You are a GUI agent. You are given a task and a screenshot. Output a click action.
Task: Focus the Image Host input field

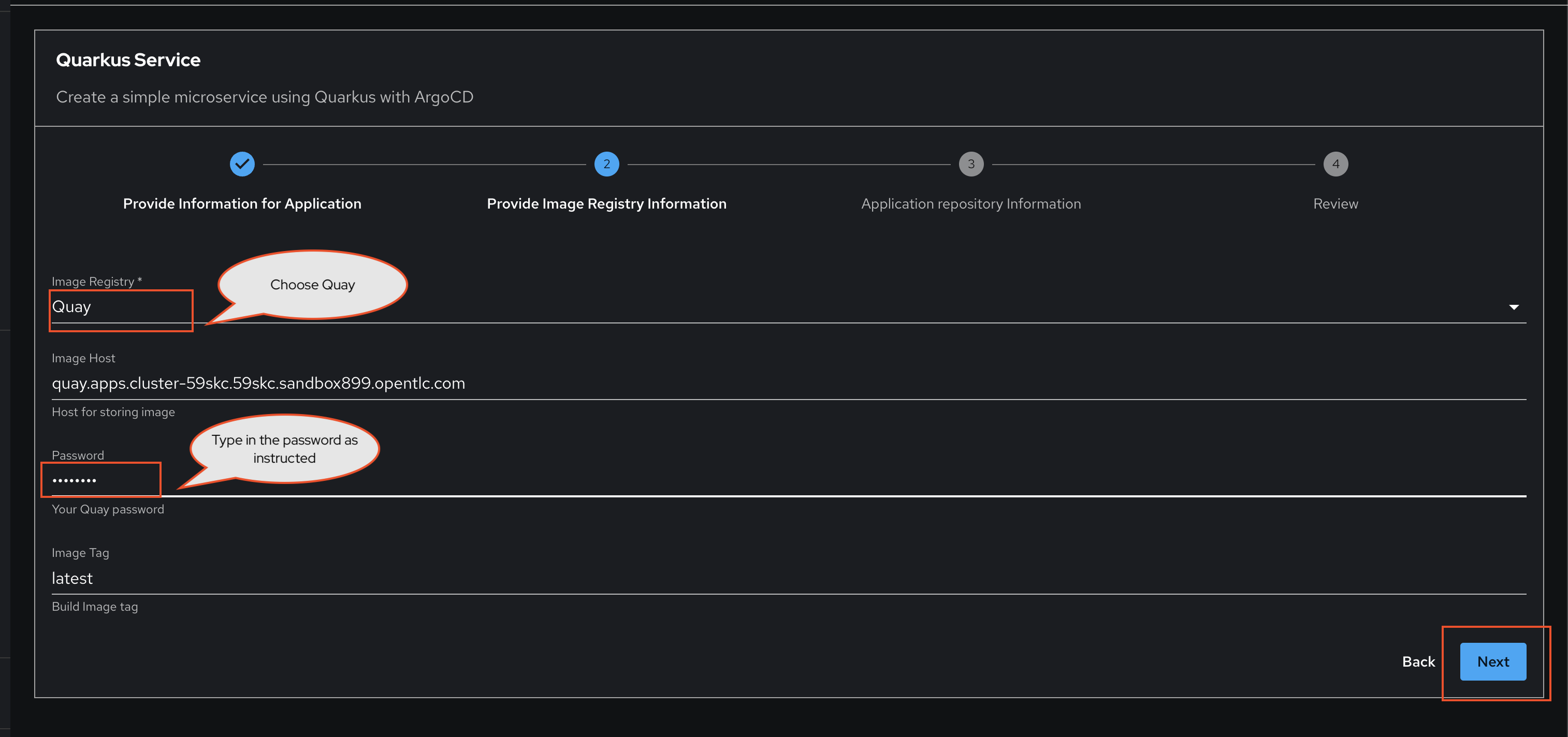(x=789, y=384)
